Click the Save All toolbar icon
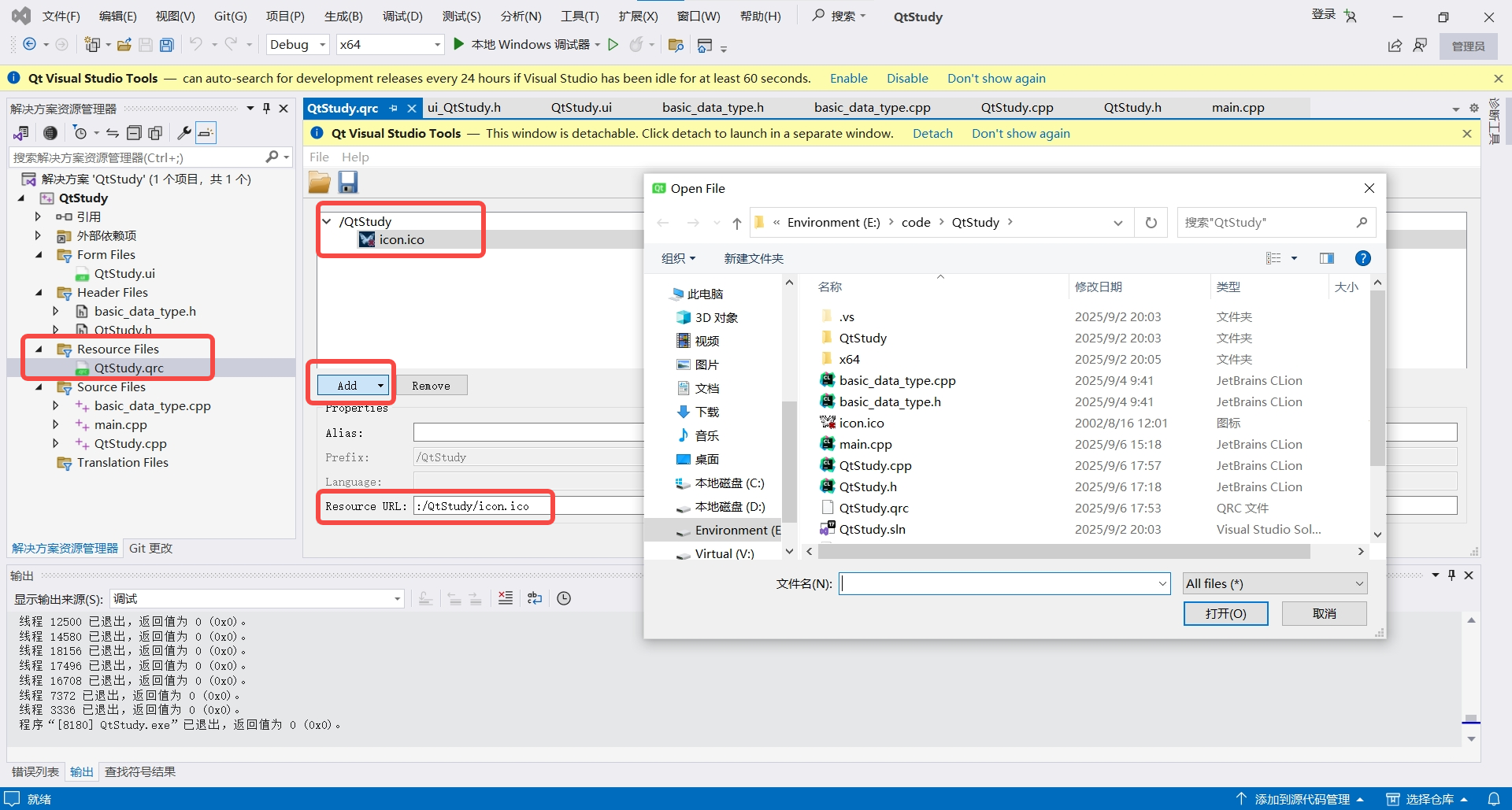The height and width of the screenshot is (810, 1512). pyautogui.click(x=166, y=45)
